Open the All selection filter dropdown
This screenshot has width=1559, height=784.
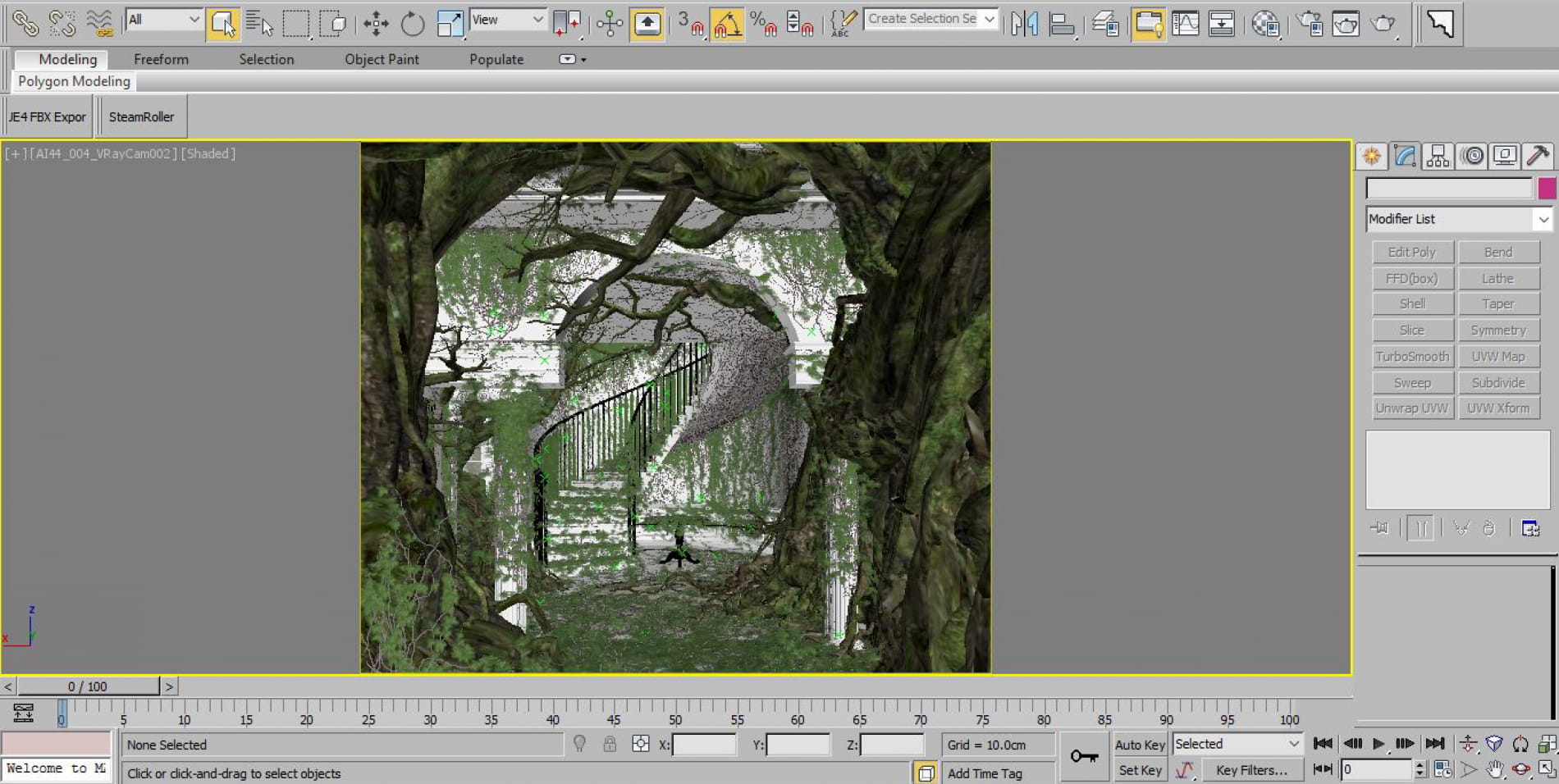(x=163, y=20)
